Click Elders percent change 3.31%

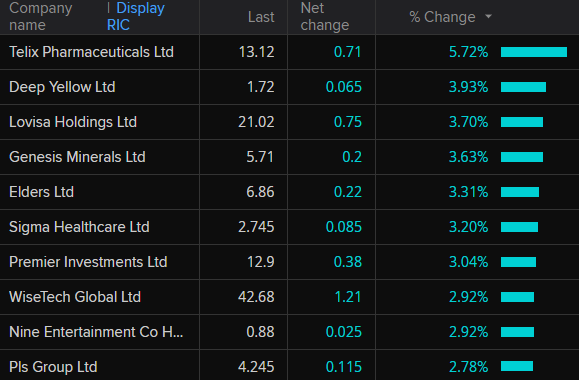[x=468, y=192]
